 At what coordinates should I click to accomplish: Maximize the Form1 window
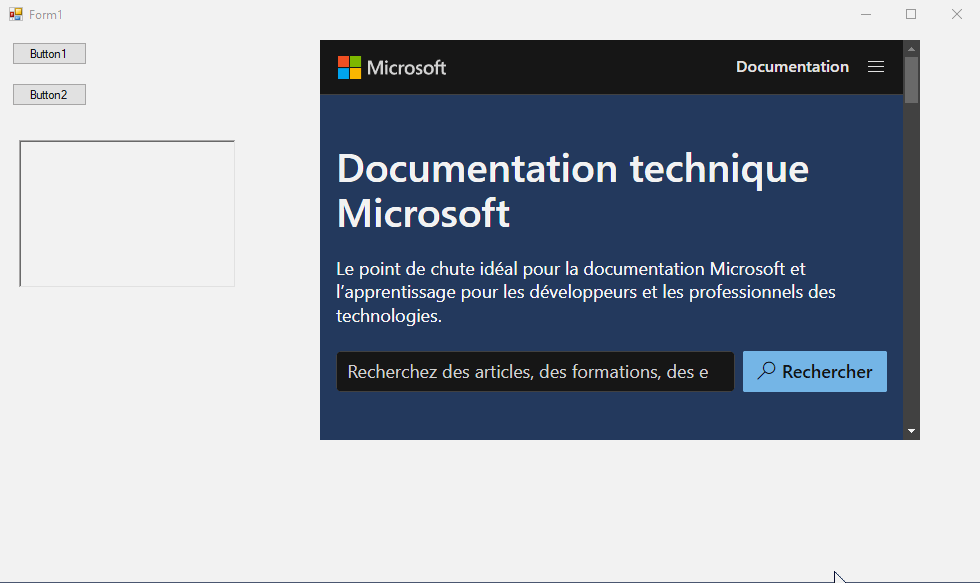click(911, 14)
